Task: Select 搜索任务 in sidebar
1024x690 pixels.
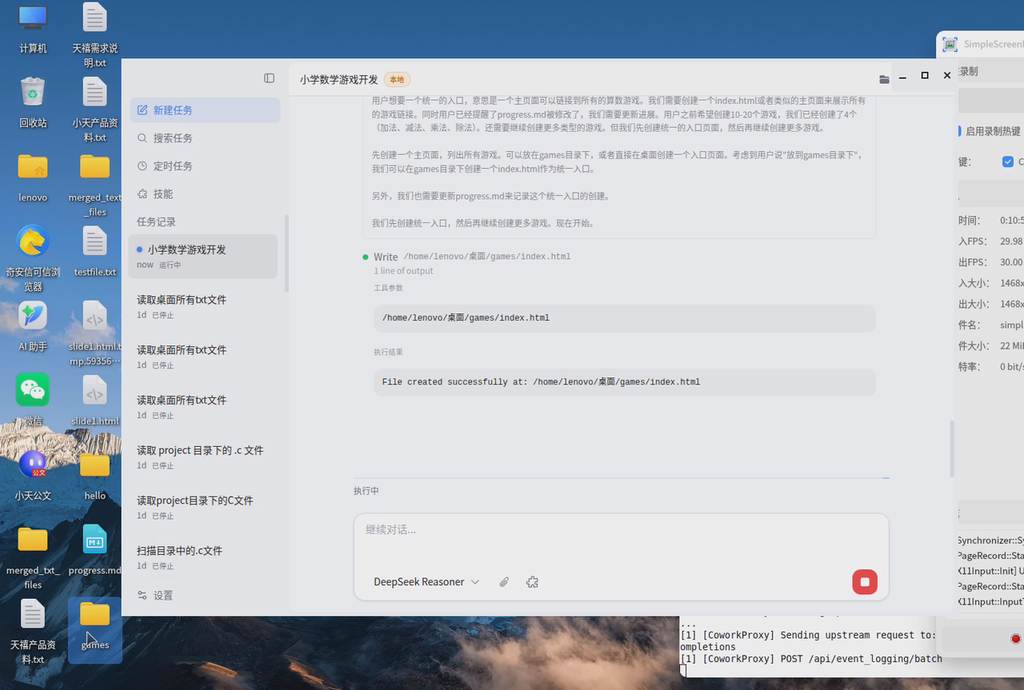Action: pyautogui.click(x=172, y=138)
